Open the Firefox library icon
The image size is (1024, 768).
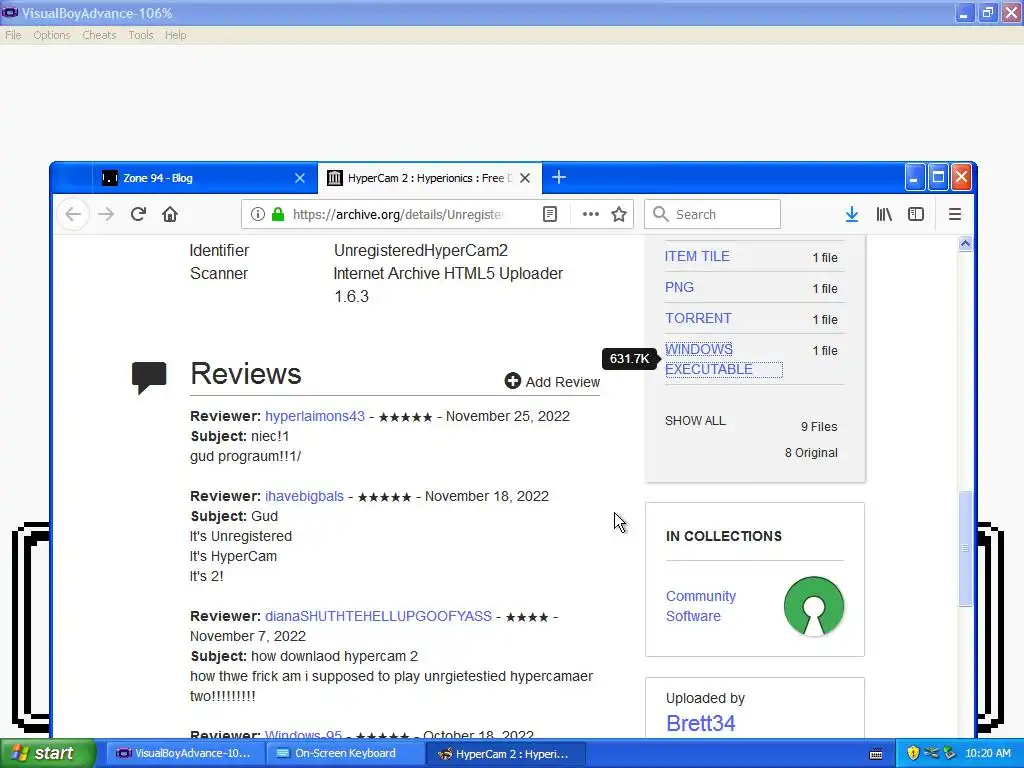pos(884,214)
